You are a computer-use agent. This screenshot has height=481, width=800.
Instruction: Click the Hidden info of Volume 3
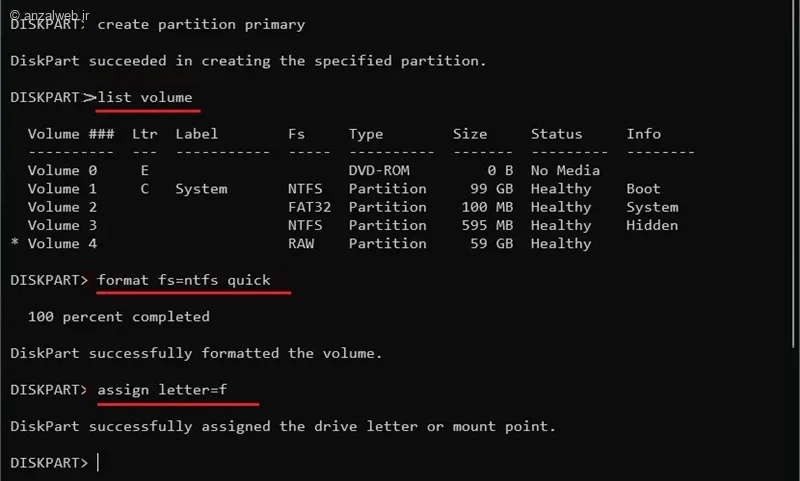652,225
